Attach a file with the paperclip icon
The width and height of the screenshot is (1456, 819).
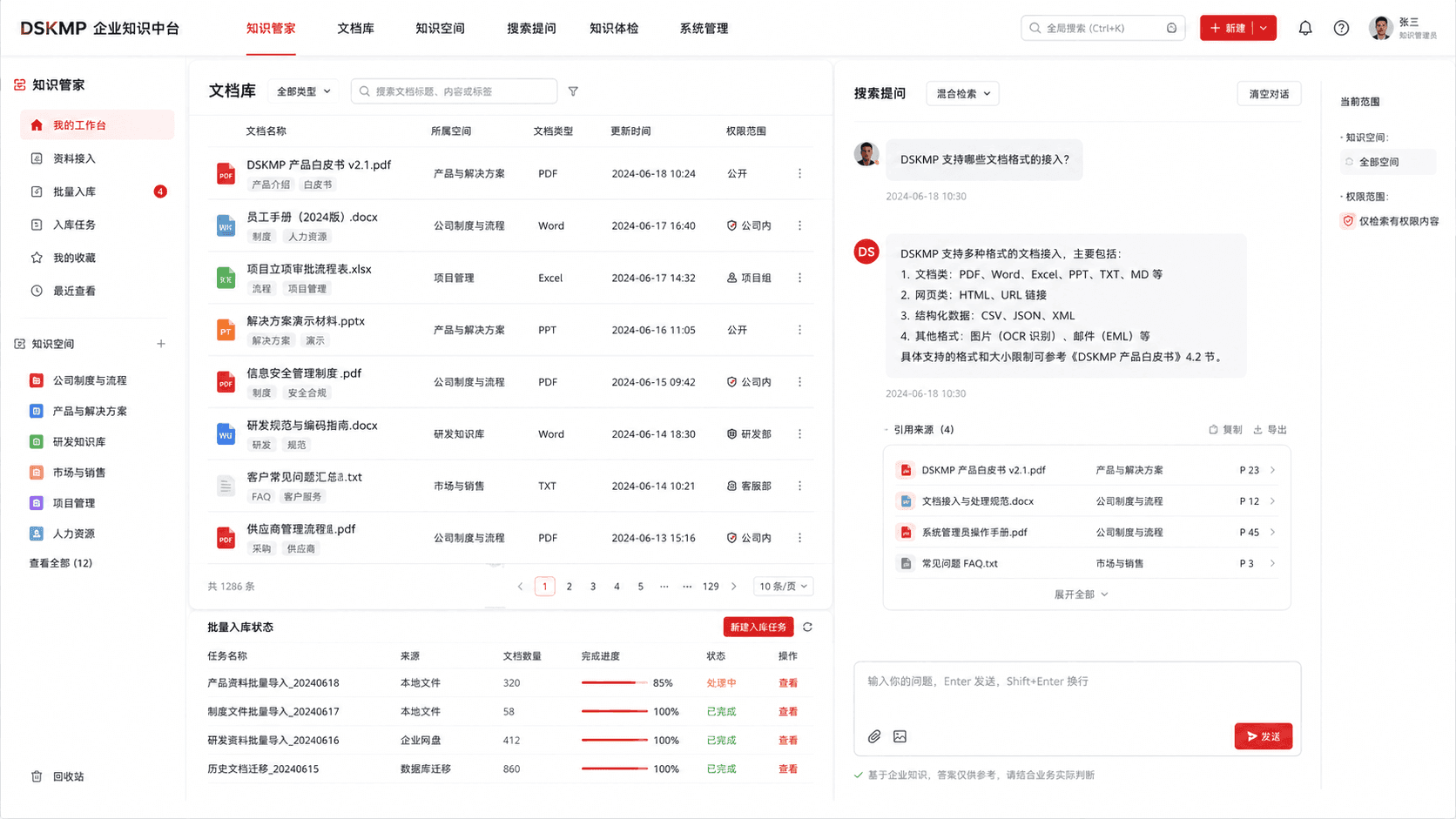pyautogui.click(x=874, y=736)
